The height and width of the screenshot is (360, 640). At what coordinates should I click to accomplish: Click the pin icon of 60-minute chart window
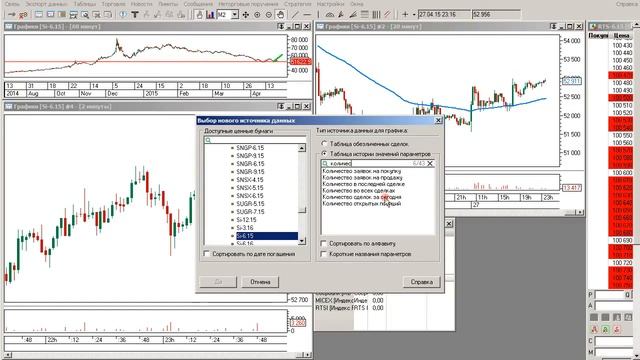pyautogui.click(x=281, y=27)
